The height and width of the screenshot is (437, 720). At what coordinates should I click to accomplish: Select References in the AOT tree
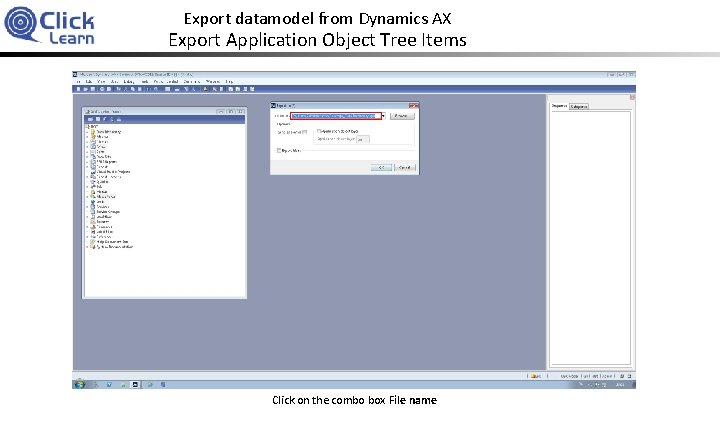click(105, 236)
